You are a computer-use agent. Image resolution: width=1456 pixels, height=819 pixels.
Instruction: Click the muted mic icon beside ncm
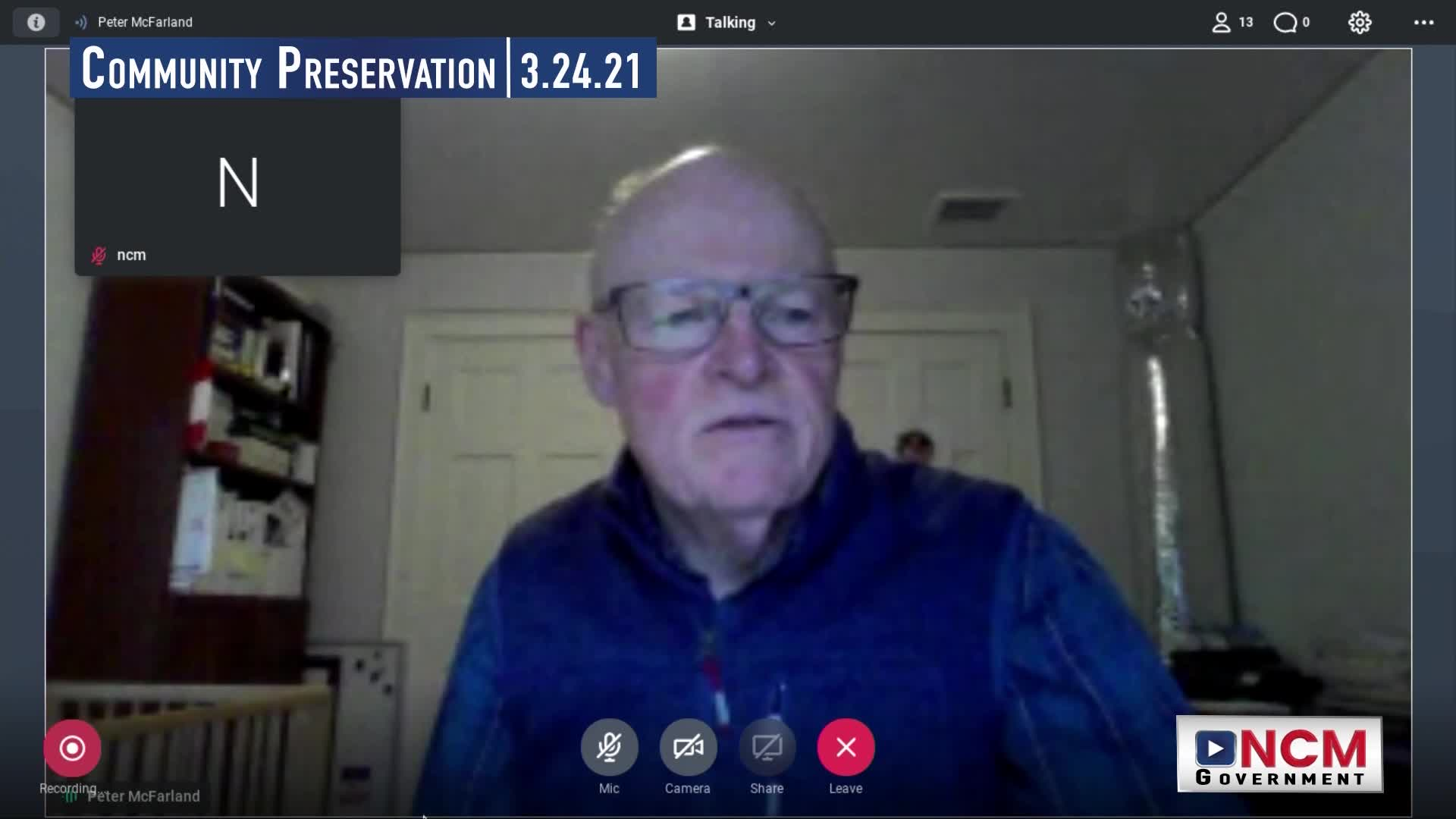[99, 256]
